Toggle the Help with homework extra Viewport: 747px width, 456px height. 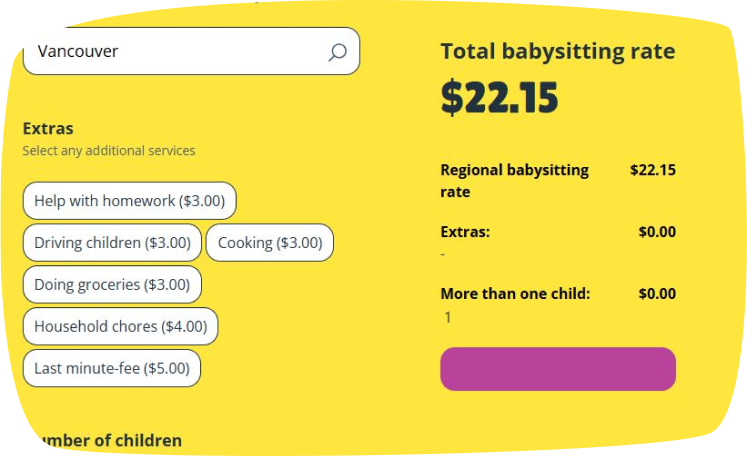coord(130,201)
